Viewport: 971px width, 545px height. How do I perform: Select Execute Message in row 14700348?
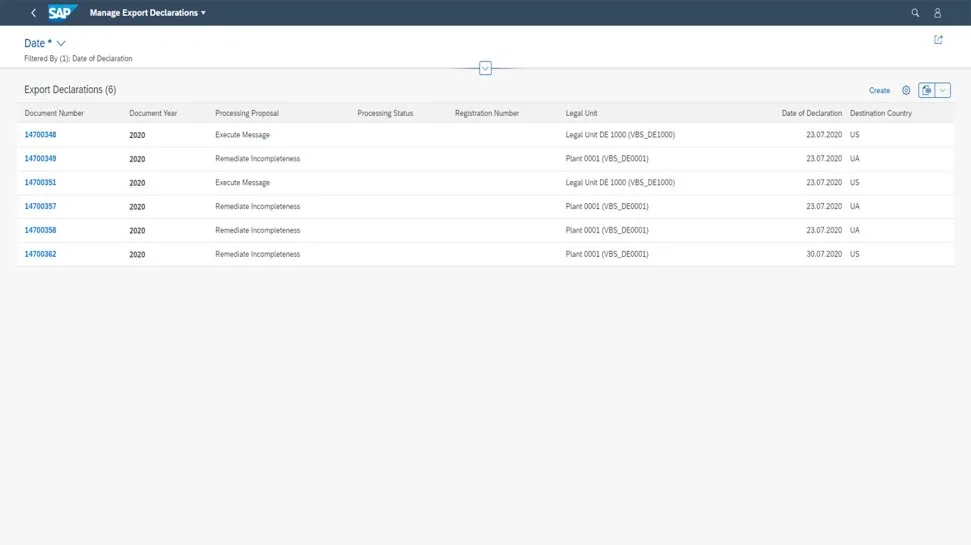click(x=242, y=134)
